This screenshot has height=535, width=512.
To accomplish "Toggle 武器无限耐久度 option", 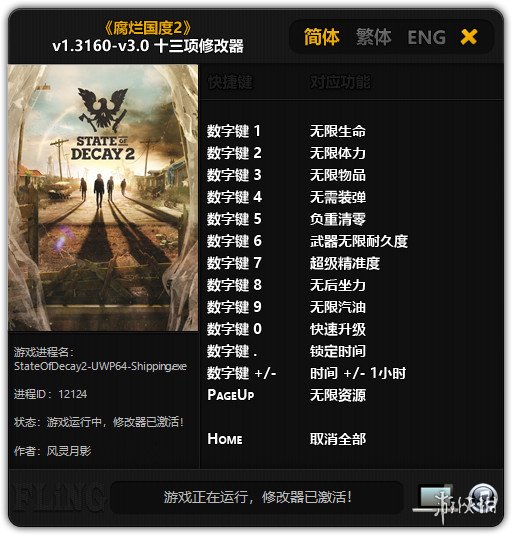I will click(x=359, y=241).
